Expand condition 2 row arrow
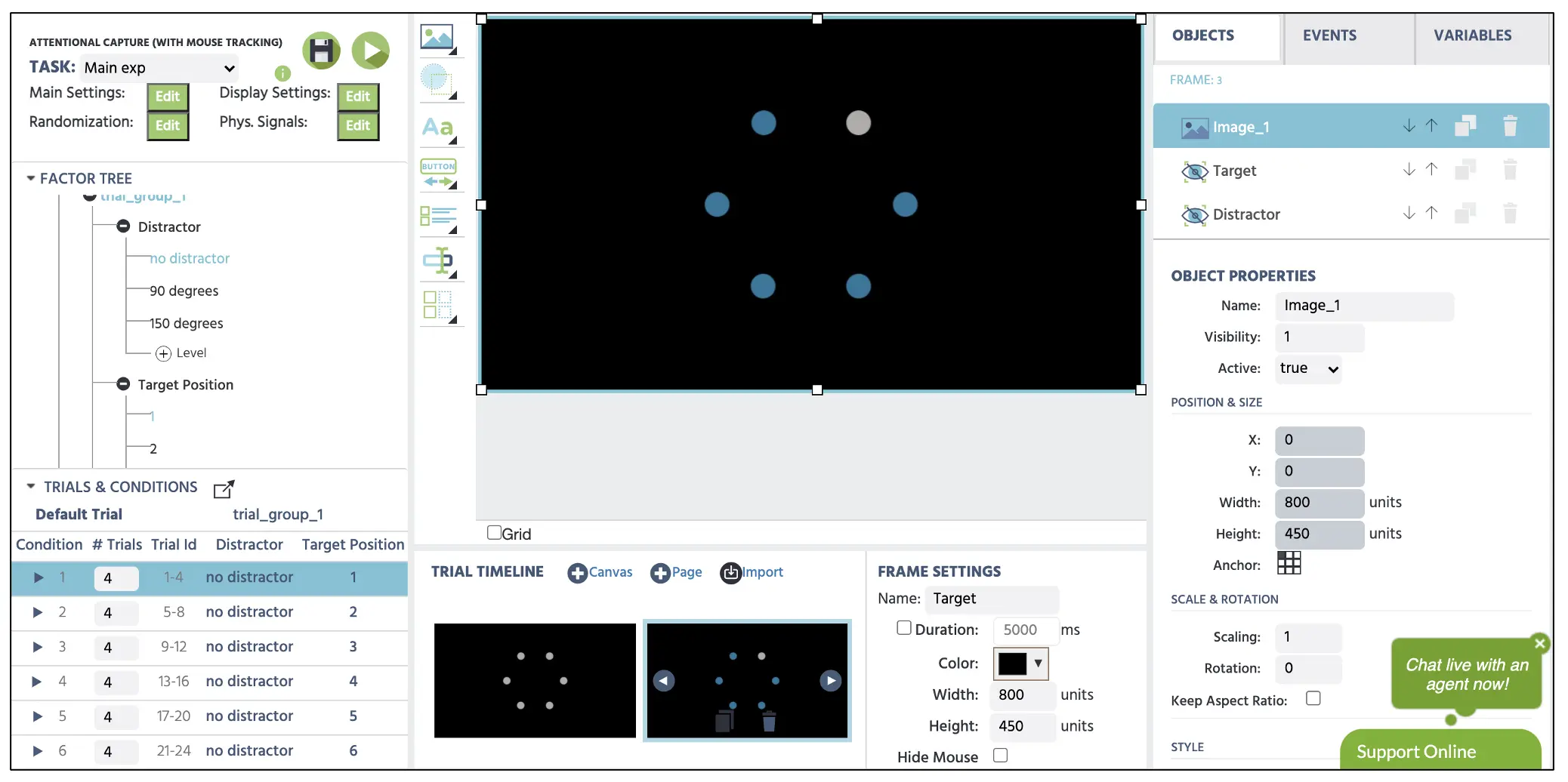This screenshot has height=782, width=1568. (37, 612)
